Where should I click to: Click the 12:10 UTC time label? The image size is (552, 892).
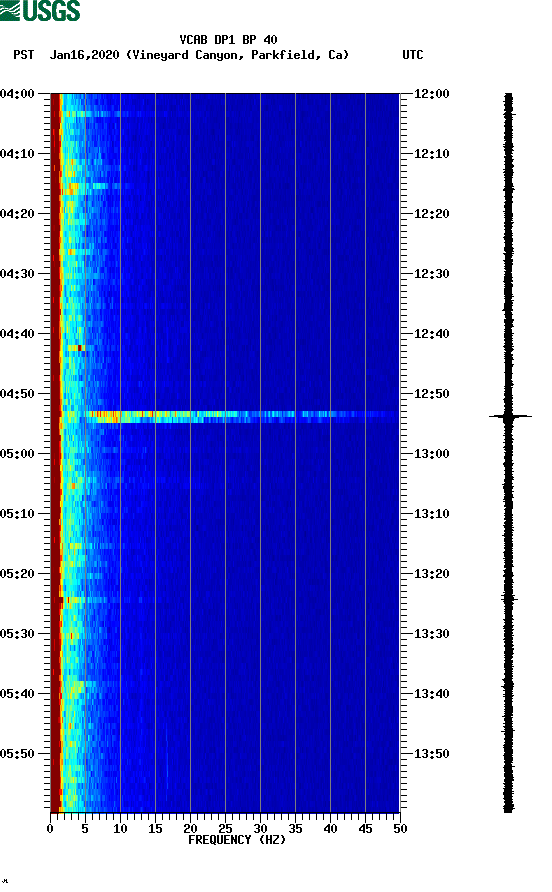coord(431,154)
